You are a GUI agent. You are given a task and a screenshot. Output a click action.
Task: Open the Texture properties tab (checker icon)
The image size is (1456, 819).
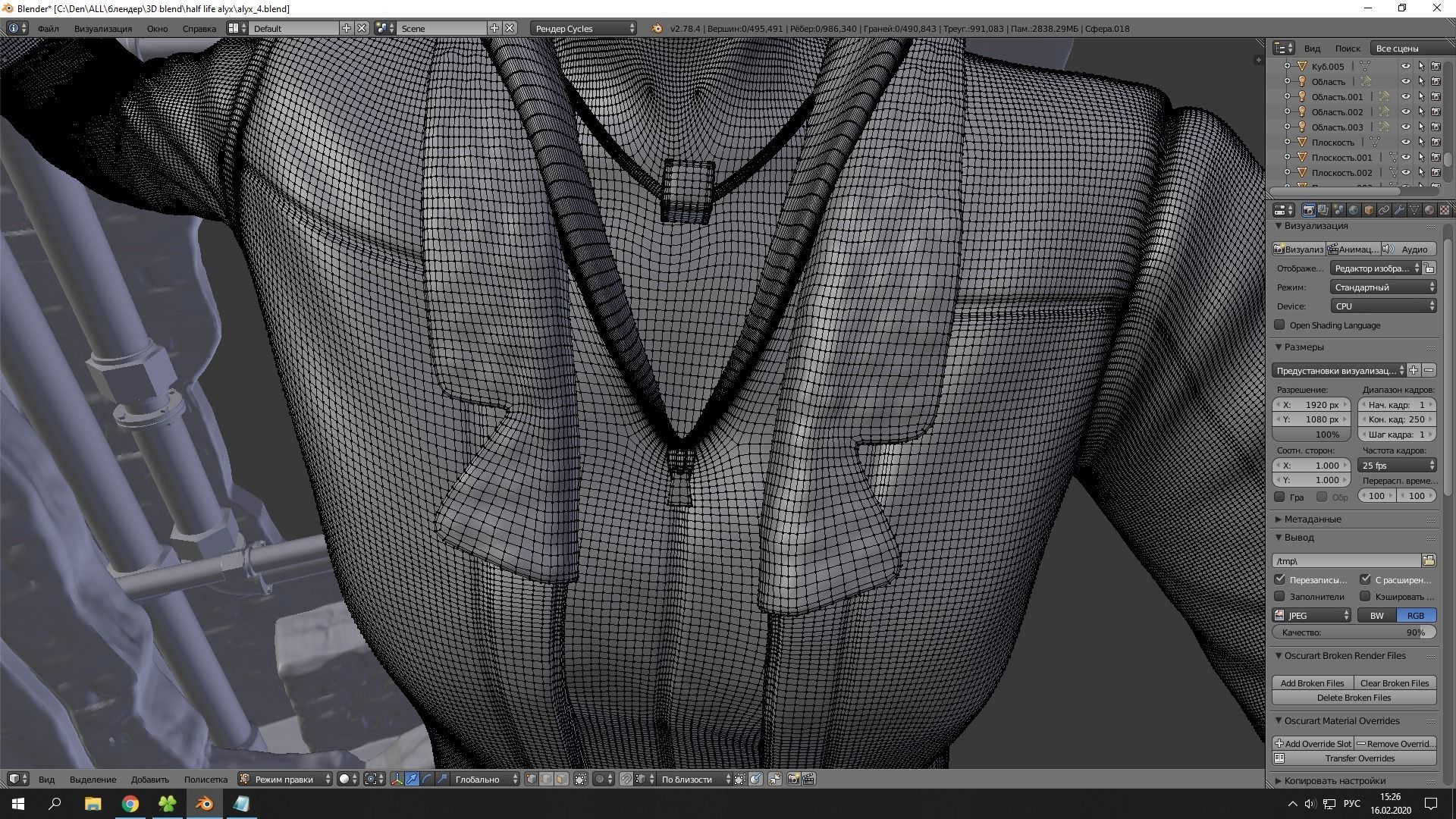(x=1445, y=210)
